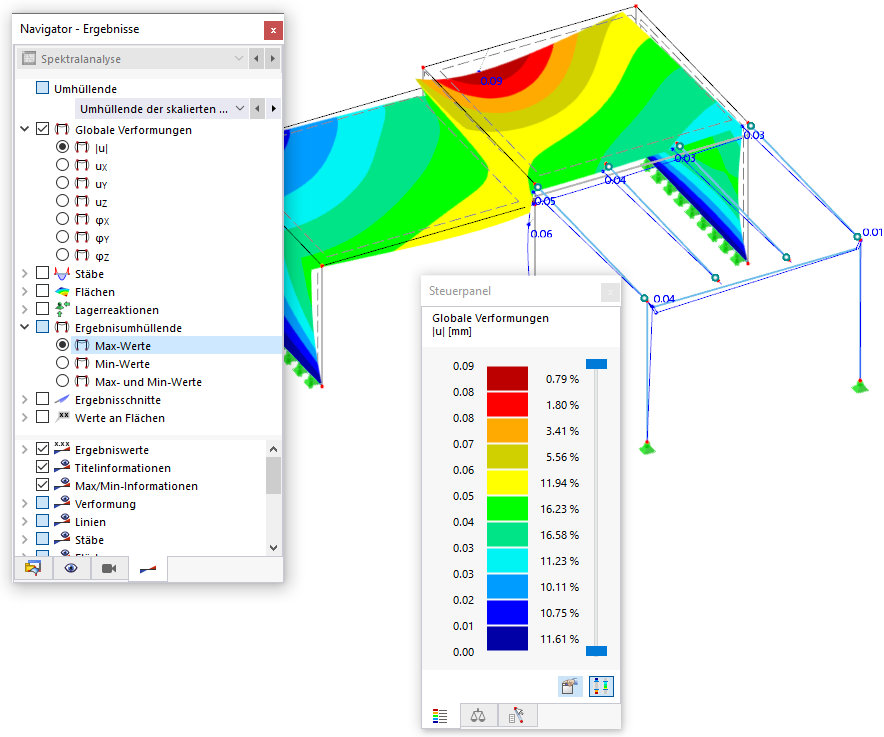The image size is (884, 737).
Task: Go to previous envelope arrow
Action: (x=257, y=108)
